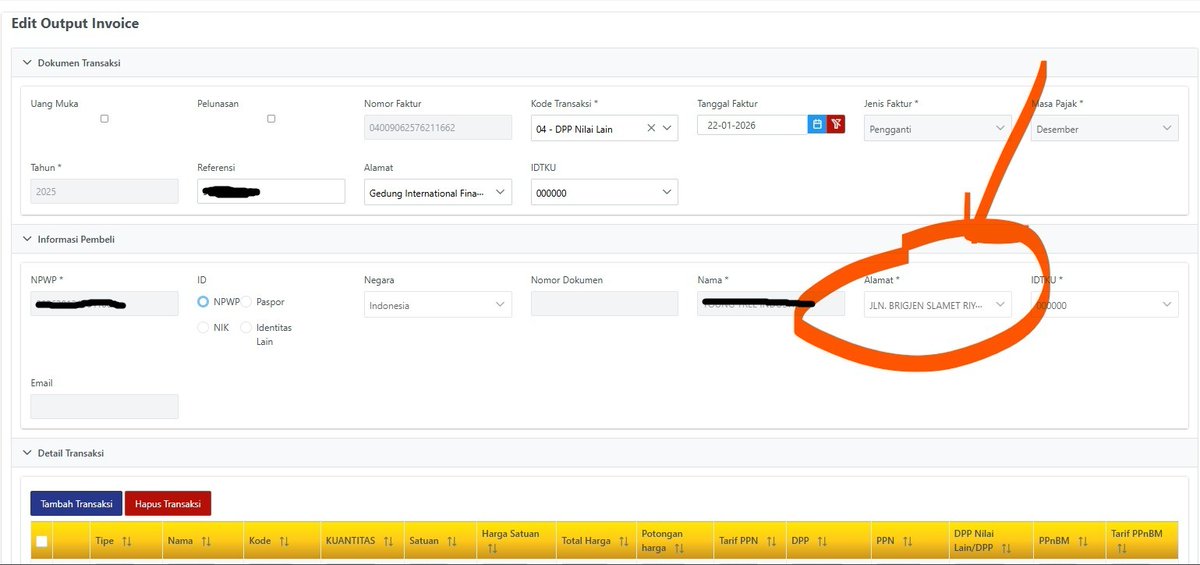Open the seller Alamat dropdown showing Gedung International

[x=438, y=192]
